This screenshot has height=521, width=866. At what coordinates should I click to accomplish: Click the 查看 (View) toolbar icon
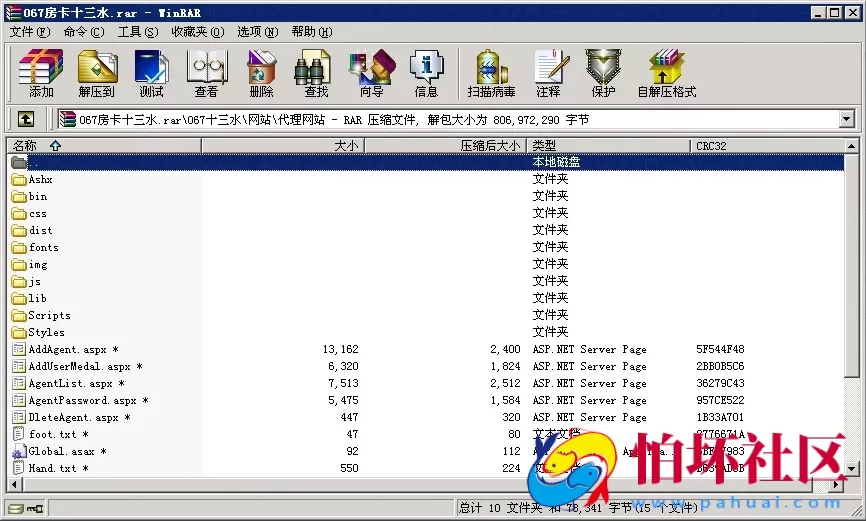(x=207, y=73)
